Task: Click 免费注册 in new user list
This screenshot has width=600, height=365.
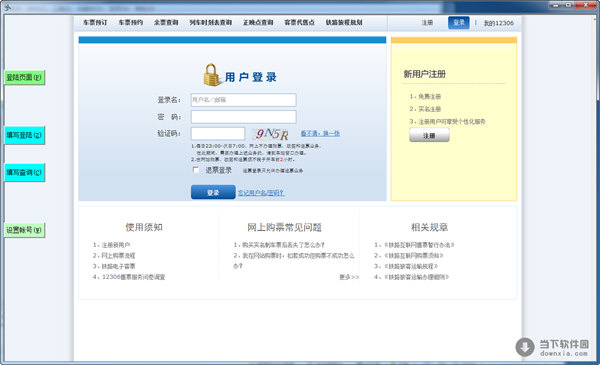Action: [429, 96]
